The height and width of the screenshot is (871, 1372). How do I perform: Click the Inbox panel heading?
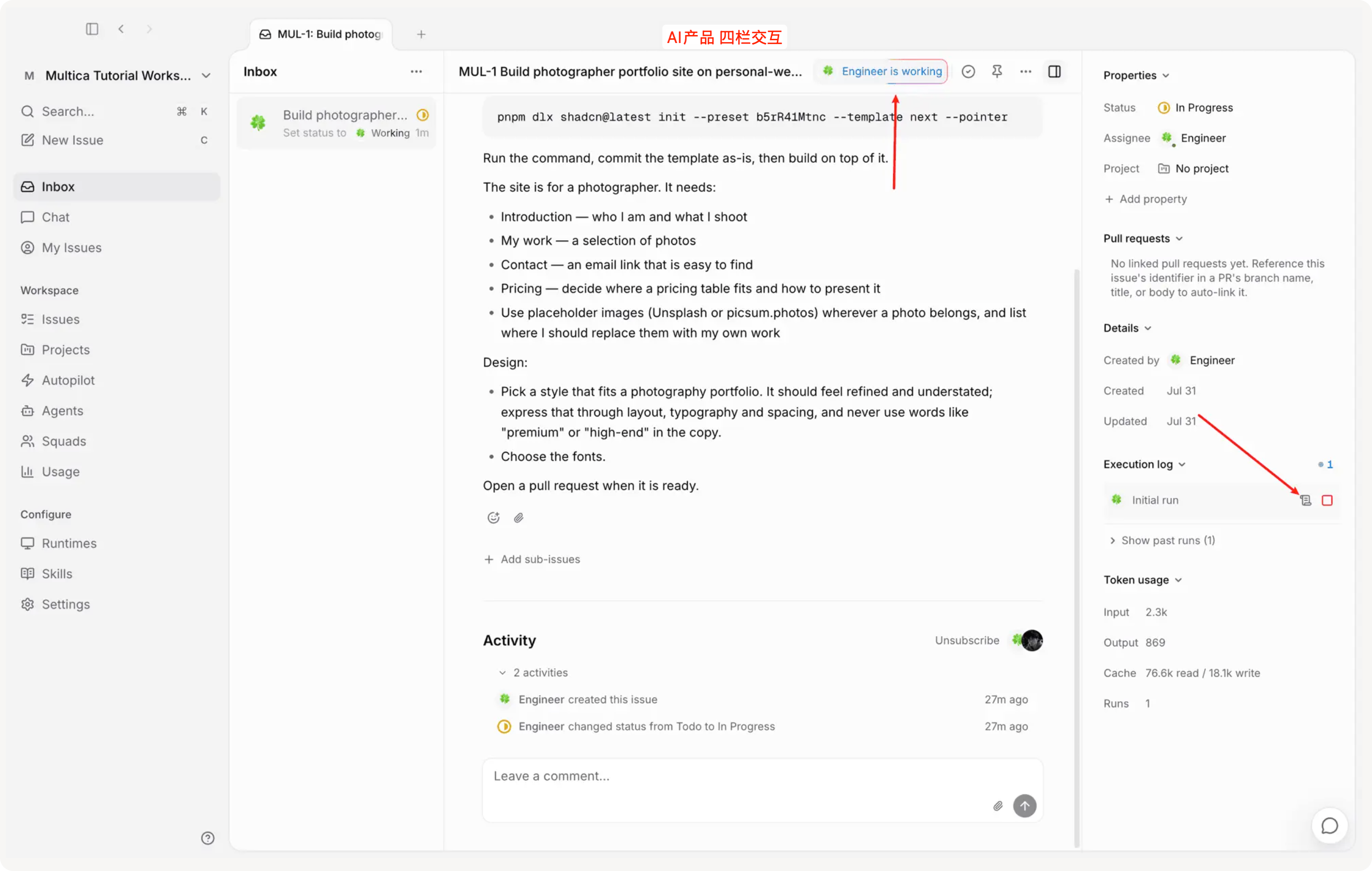(260, 72)
